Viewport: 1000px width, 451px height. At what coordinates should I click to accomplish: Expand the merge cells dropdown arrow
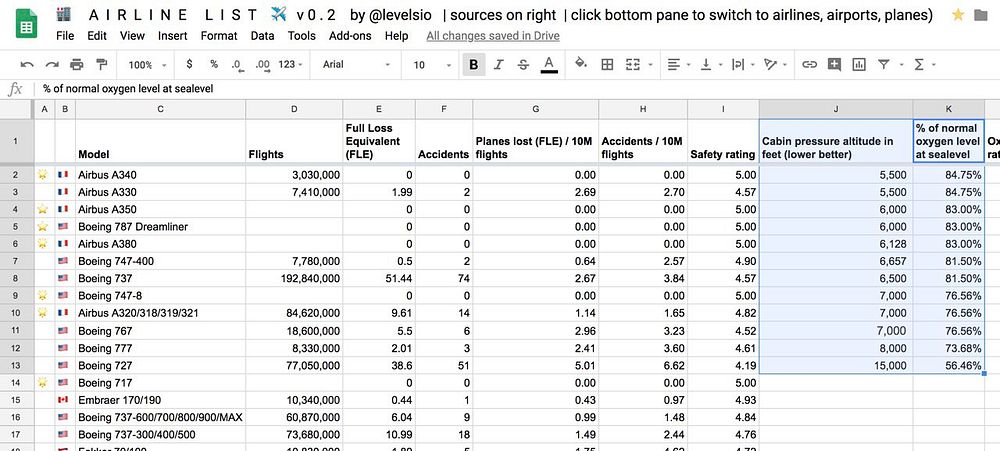651,64
